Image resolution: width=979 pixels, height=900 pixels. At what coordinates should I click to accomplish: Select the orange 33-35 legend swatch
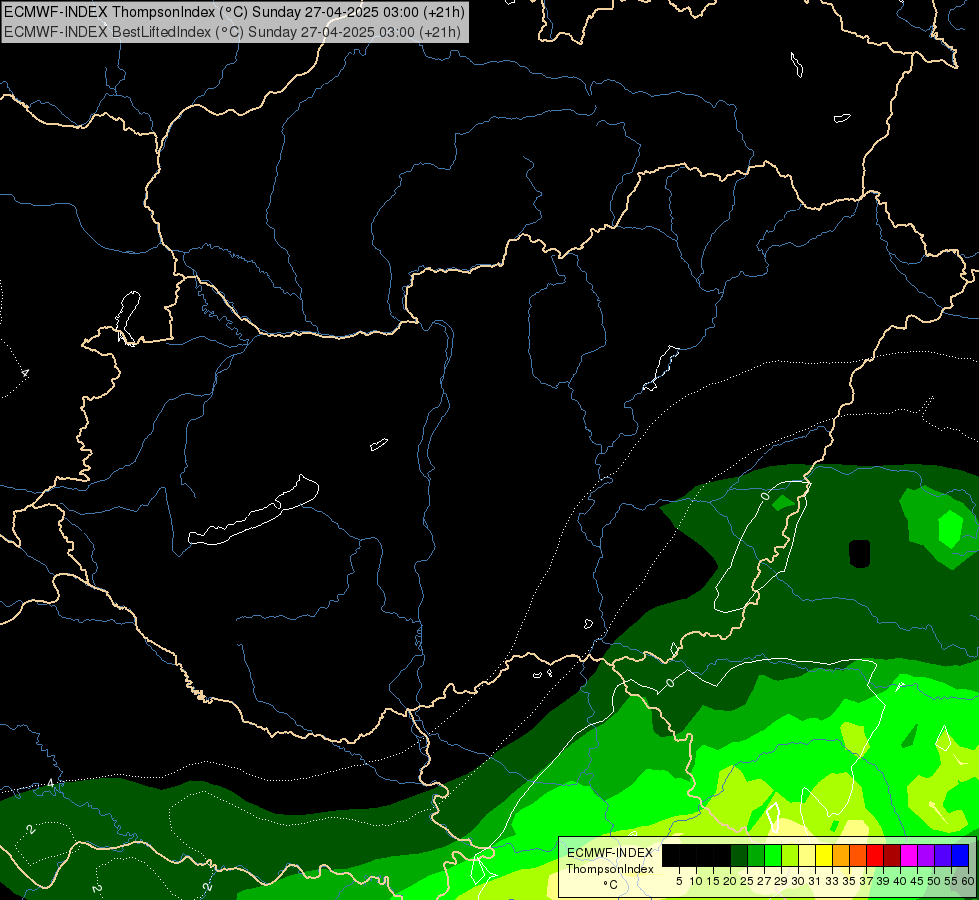point(841,855)
